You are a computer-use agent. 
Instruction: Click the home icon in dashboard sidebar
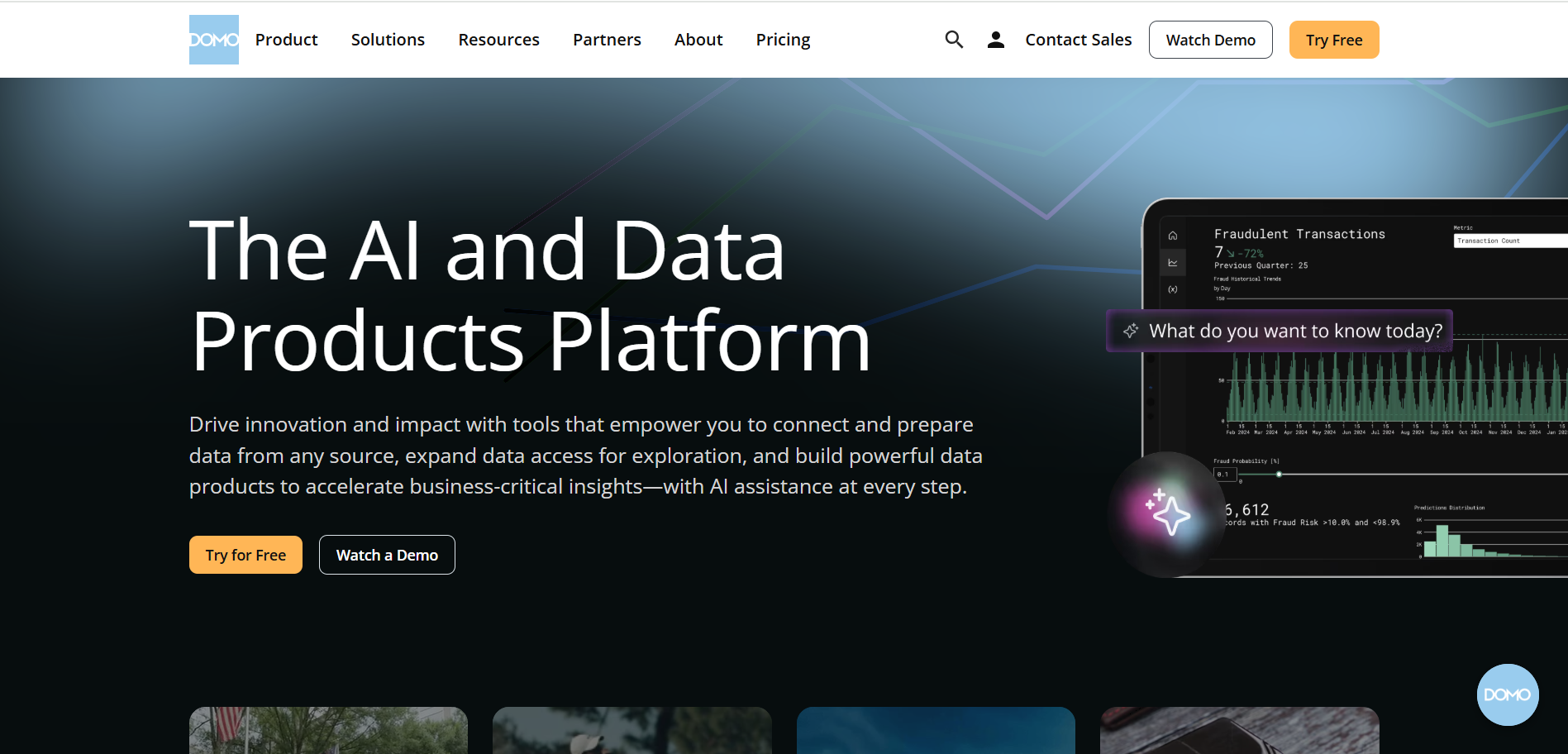1173,236
